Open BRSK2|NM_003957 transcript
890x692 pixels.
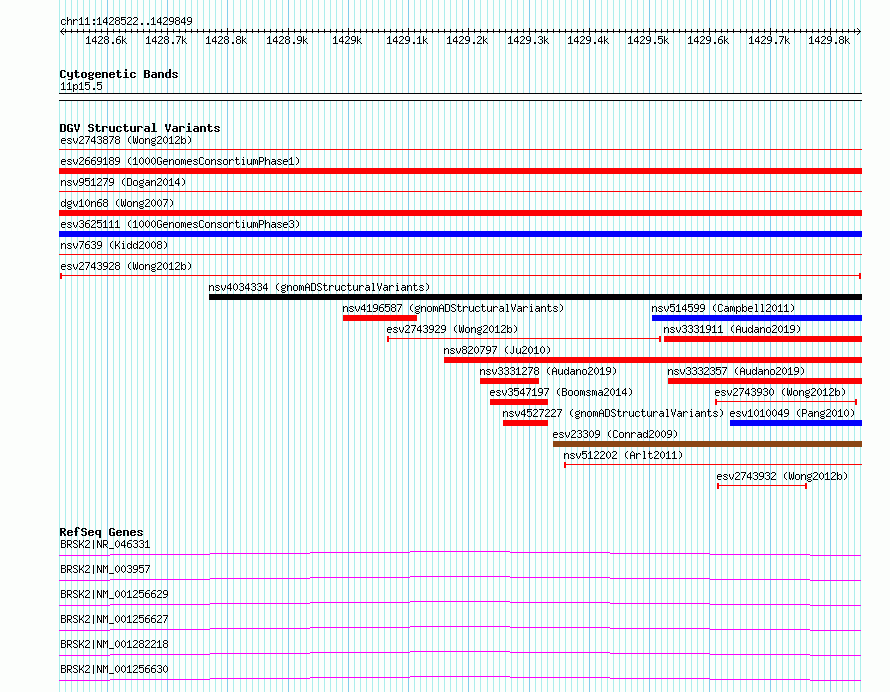pyautogui.click(x=105, y=569)
